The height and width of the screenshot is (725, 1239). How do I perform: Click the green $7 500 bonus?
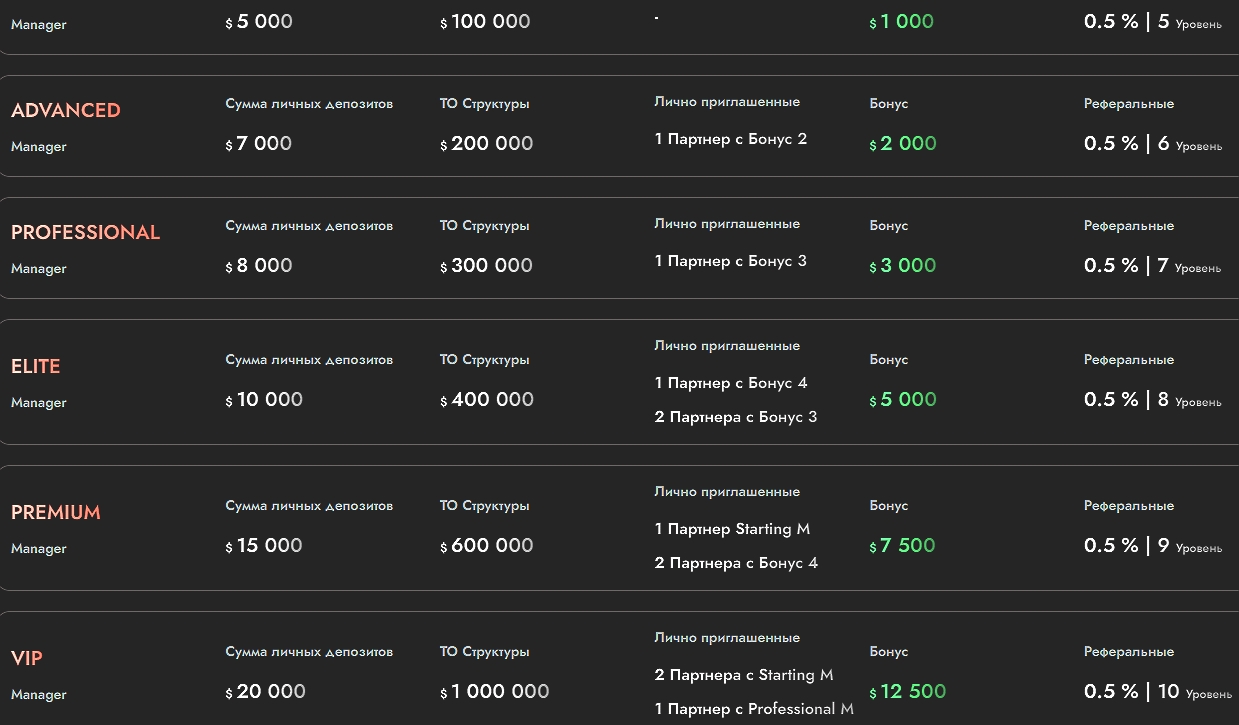[903, 546]
